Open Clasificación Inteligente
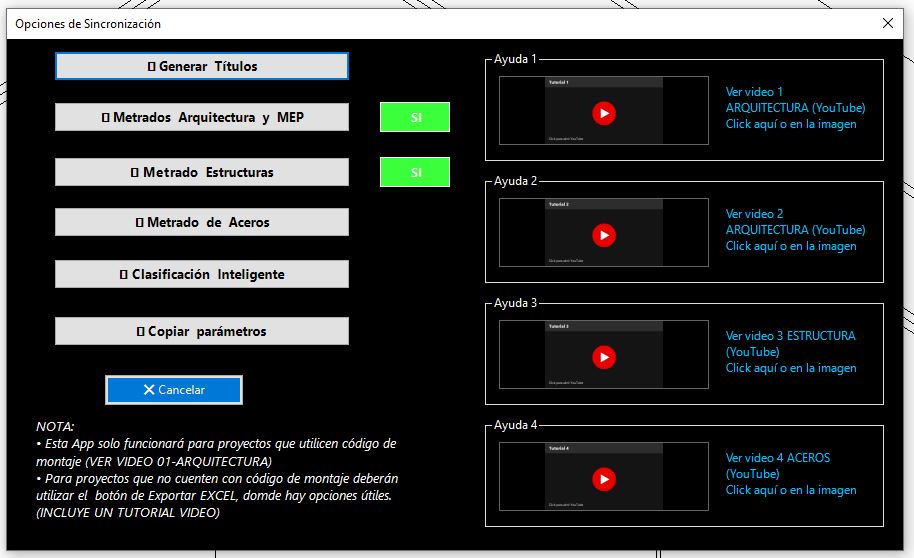914x558 pixels. coord(202,274)
